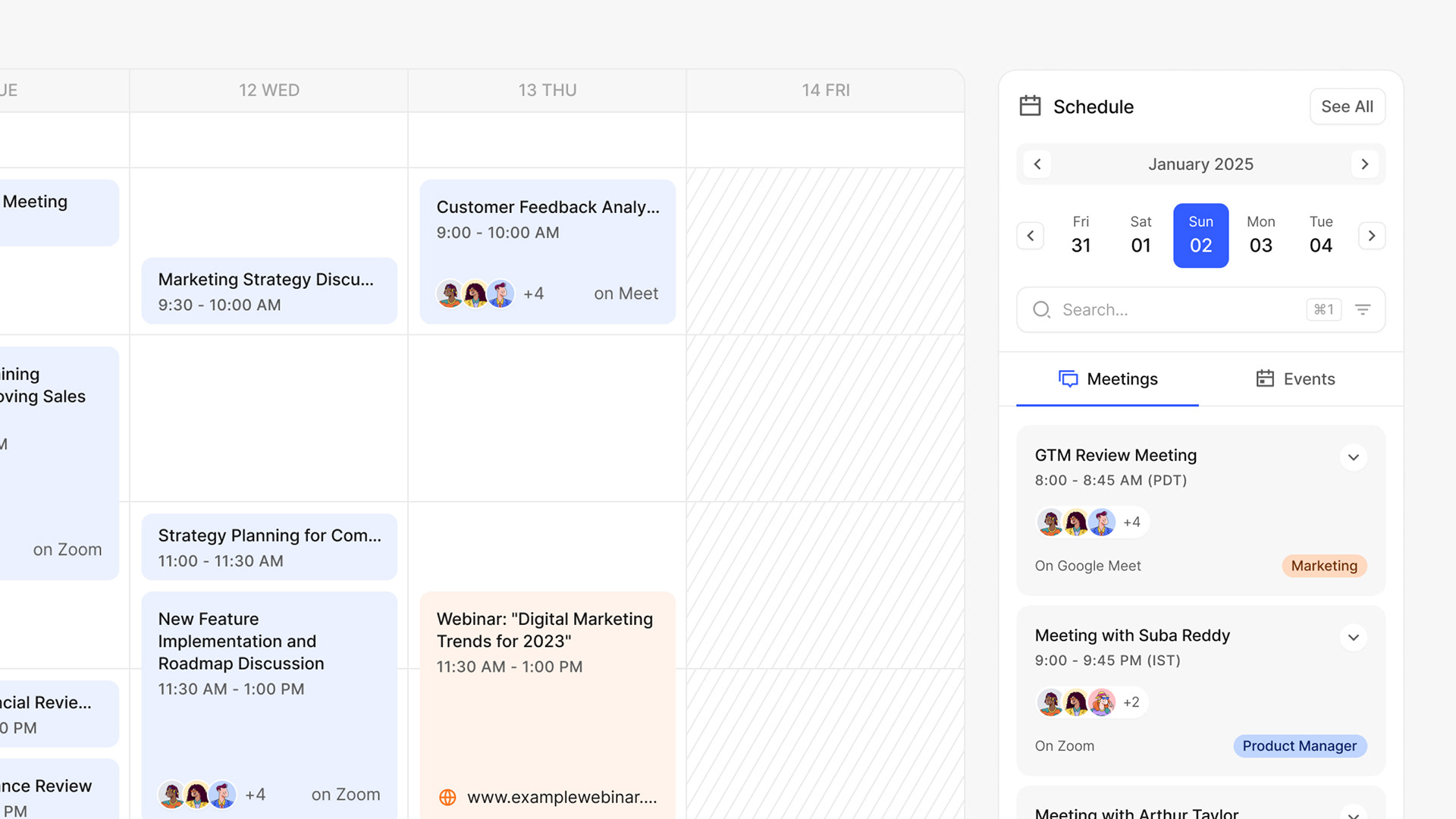Viewport: 1456px width, 819px height.
Task: Open the filter icon beside search
Action: pyautogui.click(x=1363, y=309)
